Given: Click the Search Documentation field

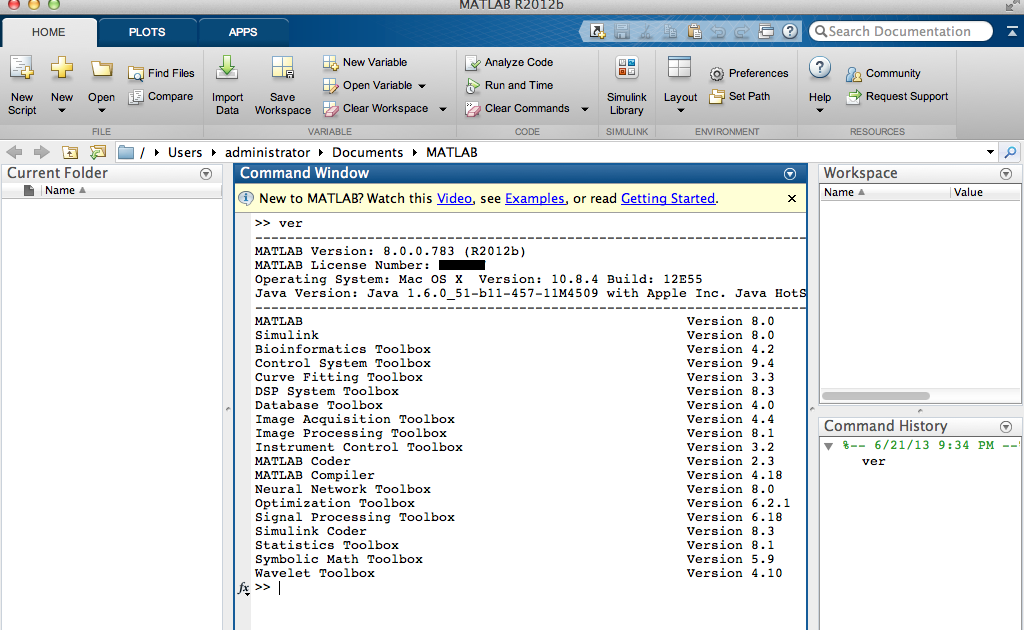Looking at the screenshot, I should coord(901,31).
